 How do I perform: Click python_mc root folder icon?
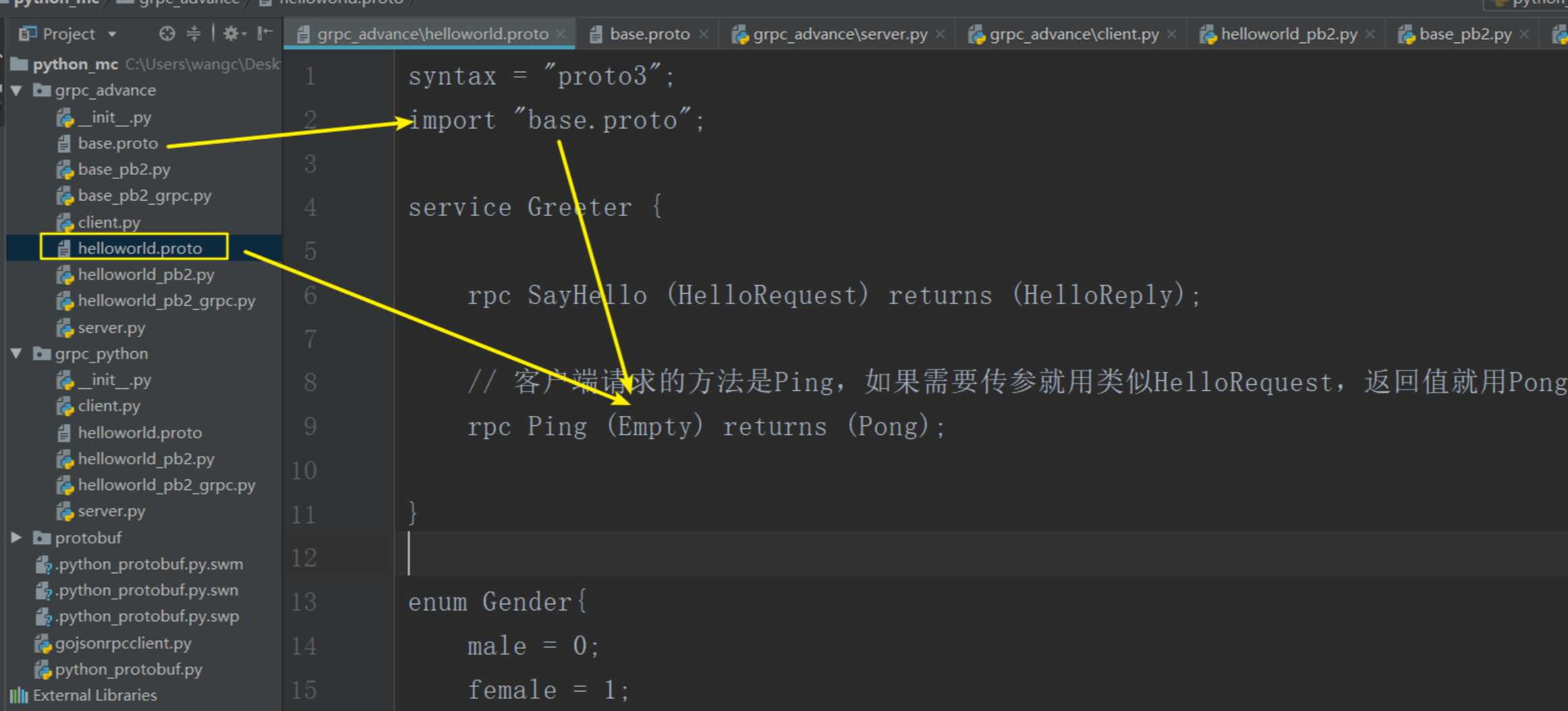19,64
